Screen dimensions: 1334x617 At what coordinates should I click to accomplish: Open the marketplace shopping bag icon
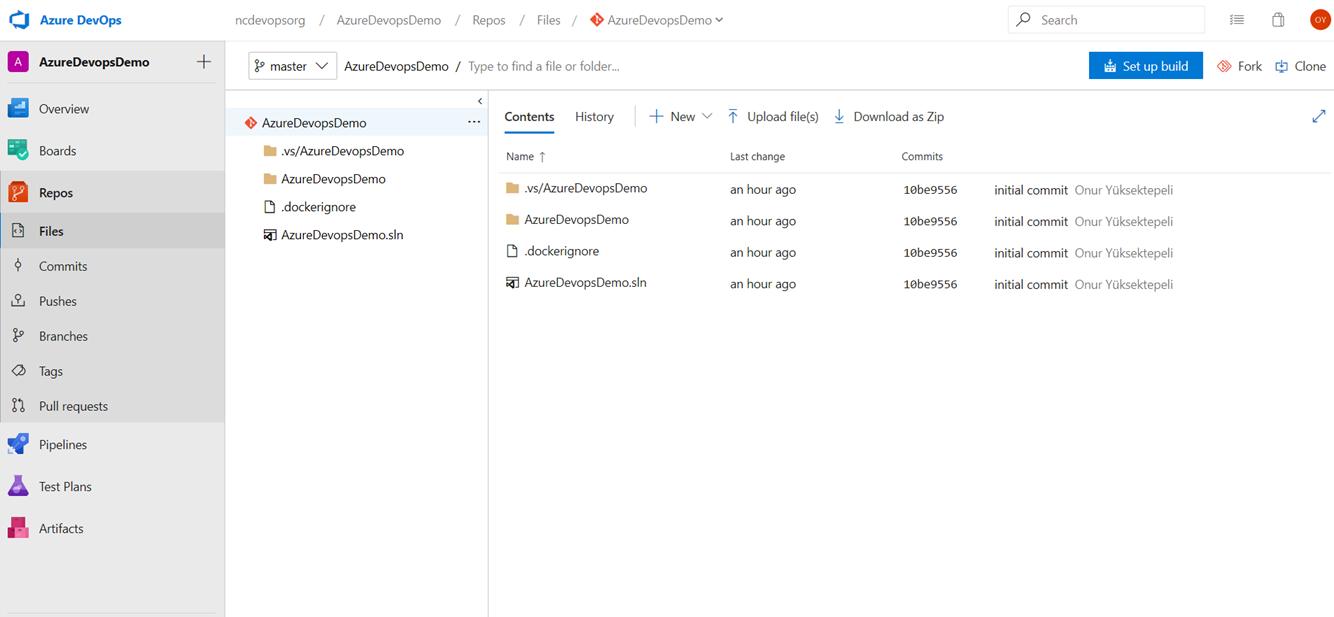[x=1278, y=20]
